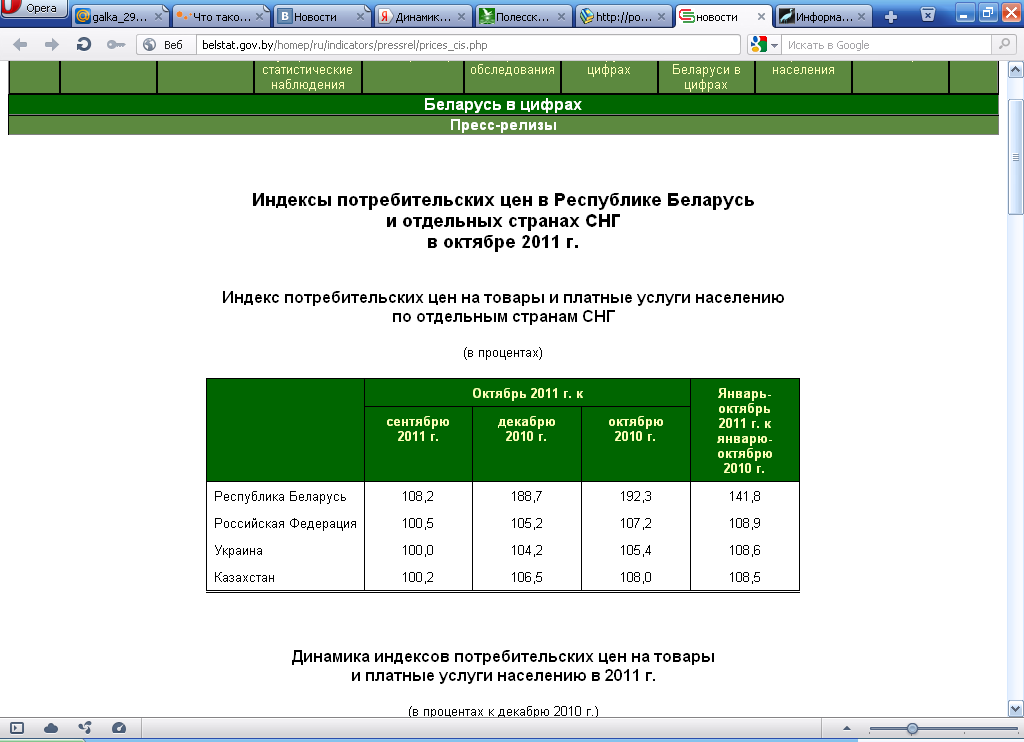1024x742 pixels.
Task: Close the 'Полесск…' tab
Action: coord(562,17)
